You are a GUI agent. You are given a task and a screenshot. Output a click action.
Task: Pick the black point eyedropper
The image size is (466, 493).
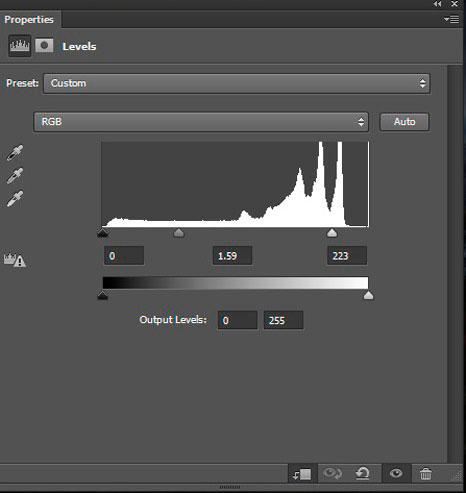[15, 153]
